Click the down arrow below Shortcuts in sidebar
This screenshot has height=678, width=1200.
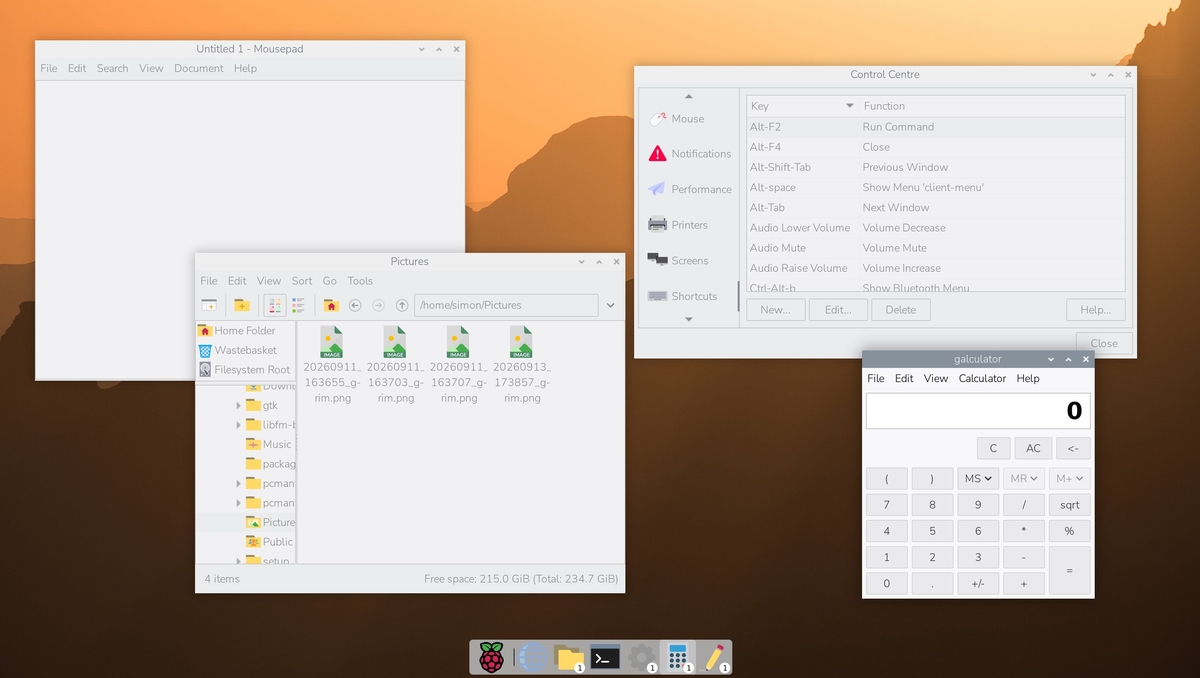(688, 319)
